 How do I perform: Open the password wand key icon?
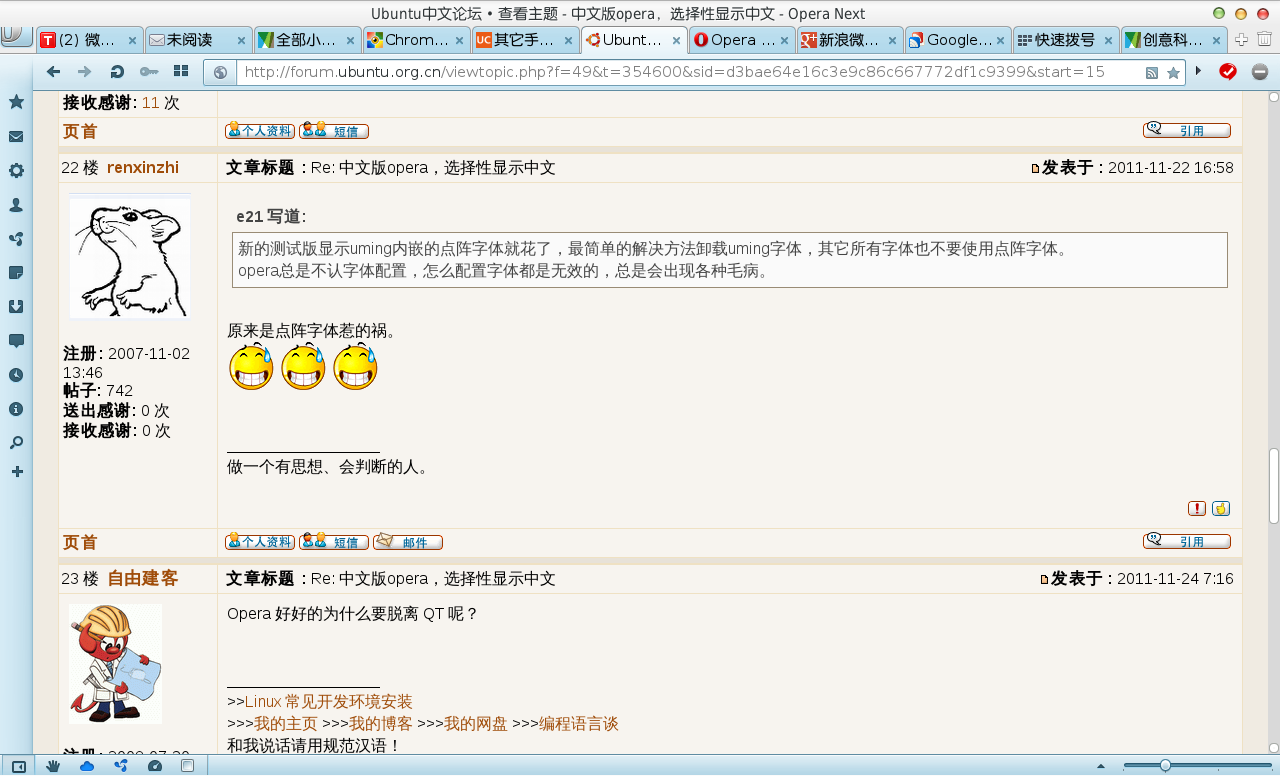(148, 72)
